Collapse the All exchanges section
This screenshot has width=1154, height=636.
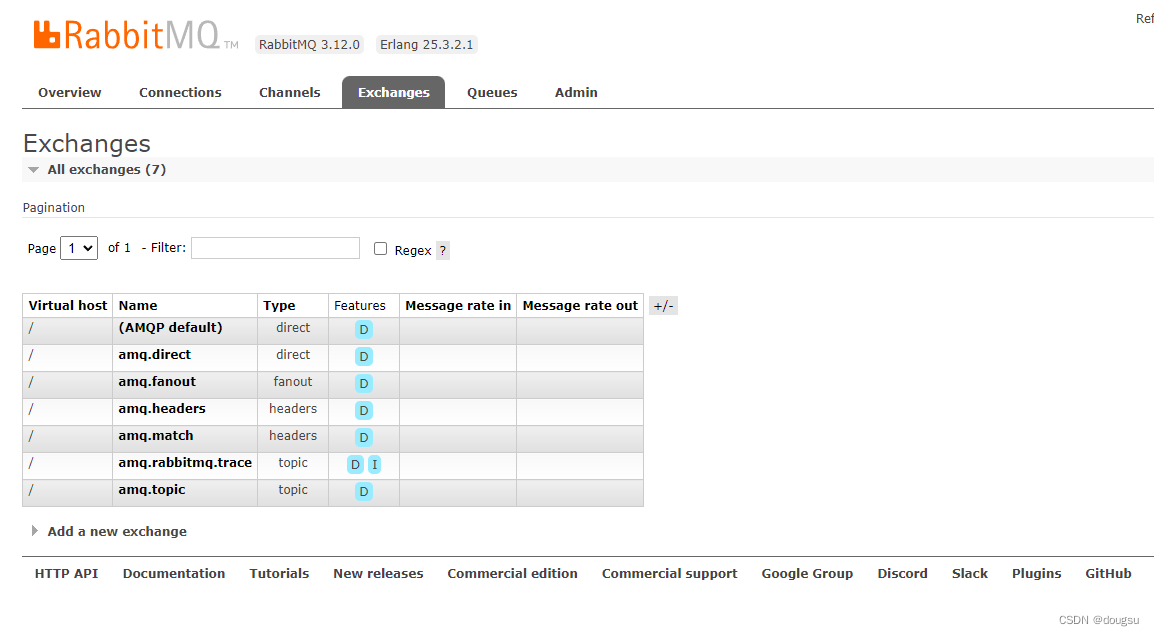click(107, 169)
